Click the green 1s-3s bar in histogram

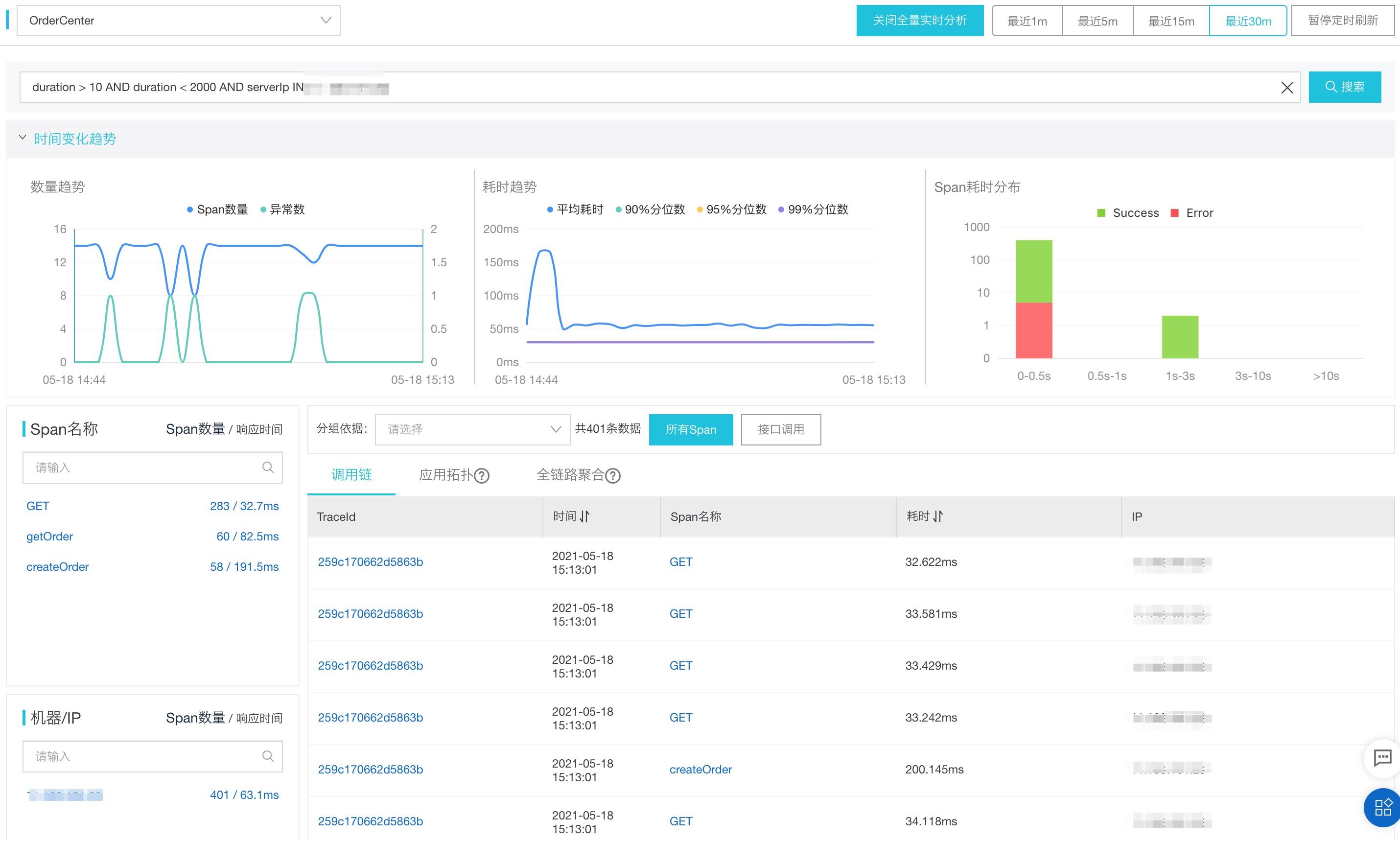(1180, 337)
